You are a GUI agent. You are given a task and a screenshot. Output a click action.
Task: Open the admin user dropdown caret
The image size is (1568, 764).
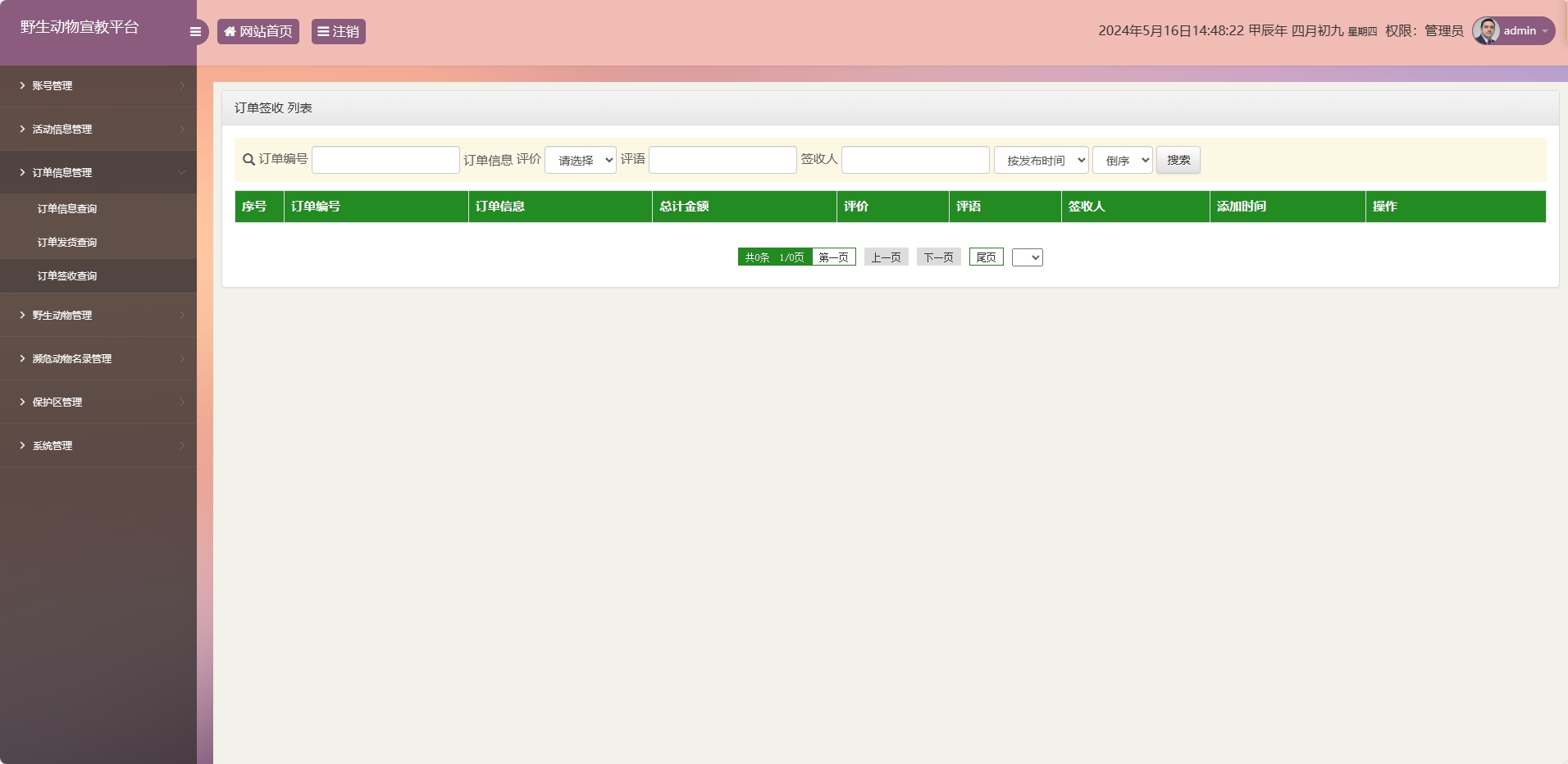[x=1545, y=31]
